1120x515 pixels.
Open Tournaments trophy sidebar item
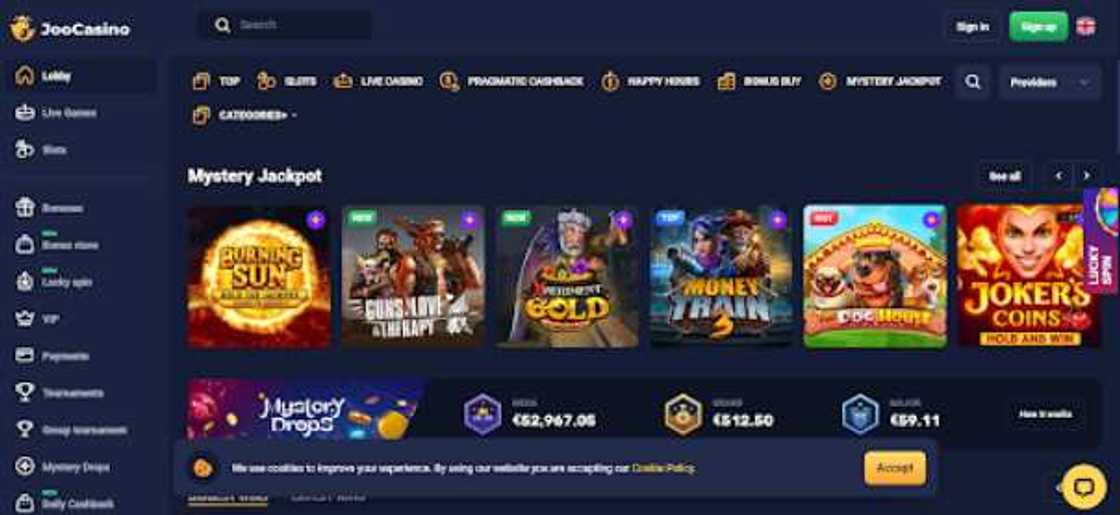pos(60,393)
